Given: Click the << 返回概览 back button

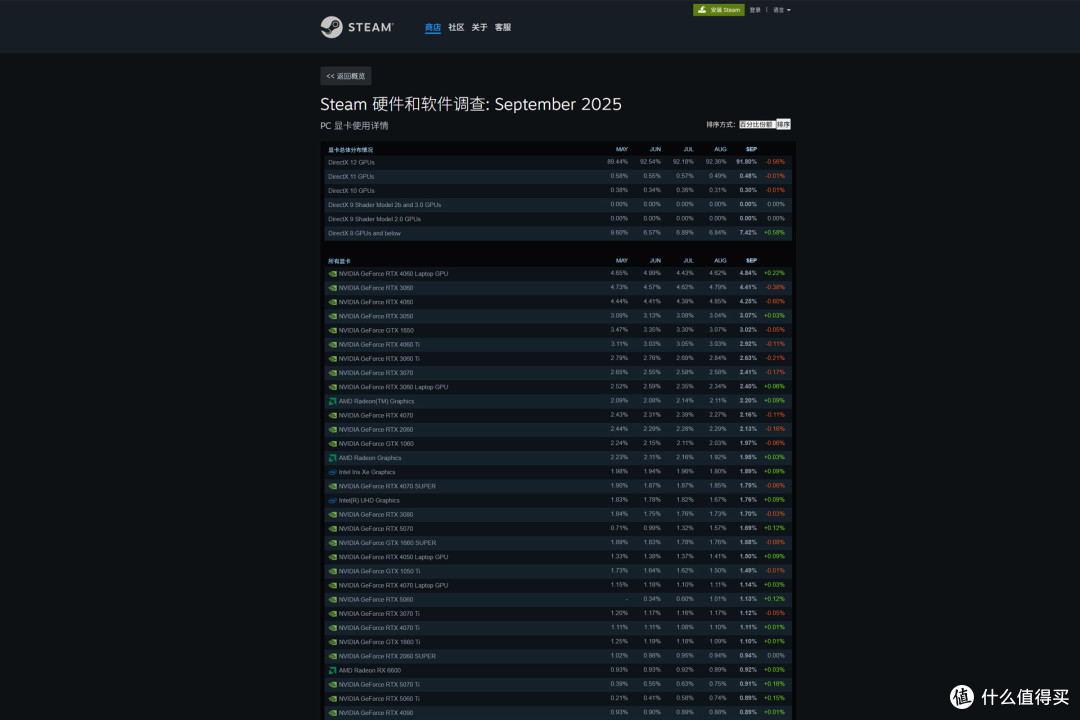Looking at the screenshot, I should [346, 76].
